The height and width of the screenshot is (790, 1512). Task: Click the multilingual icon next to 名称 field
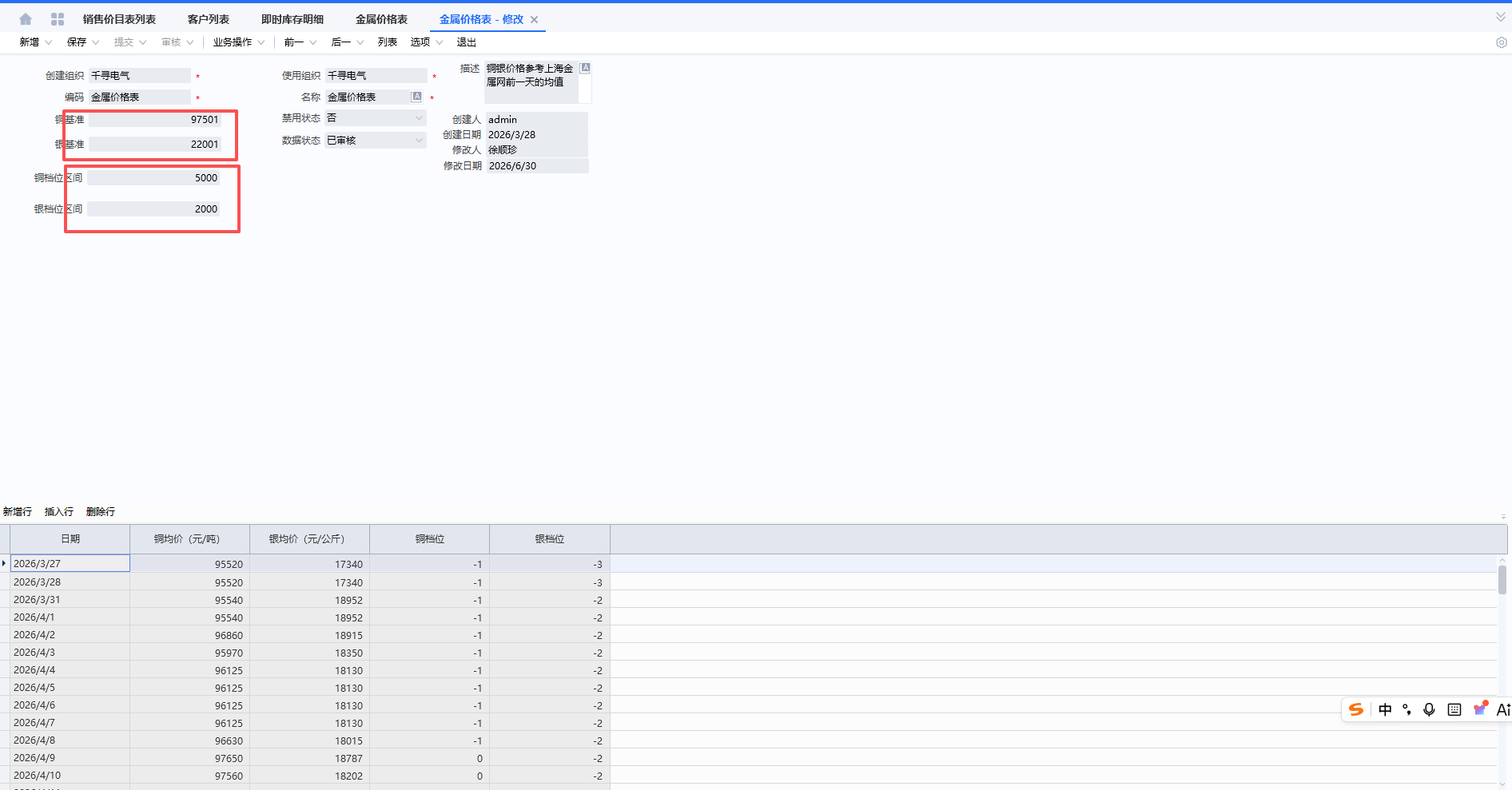coord(416,97)
